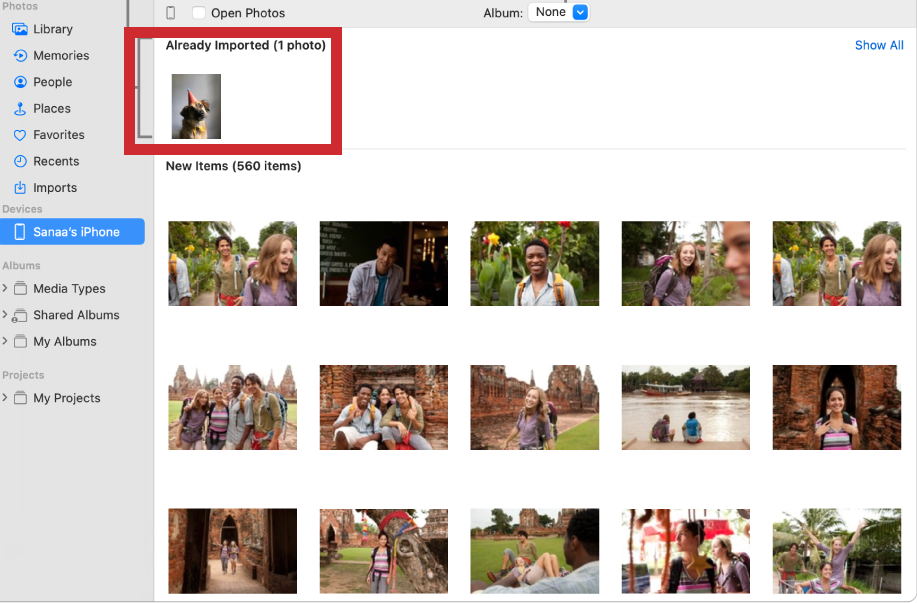Select Places in the sidebar
The width and height of the screenshot is (918, 603).
tap(52, 108)
